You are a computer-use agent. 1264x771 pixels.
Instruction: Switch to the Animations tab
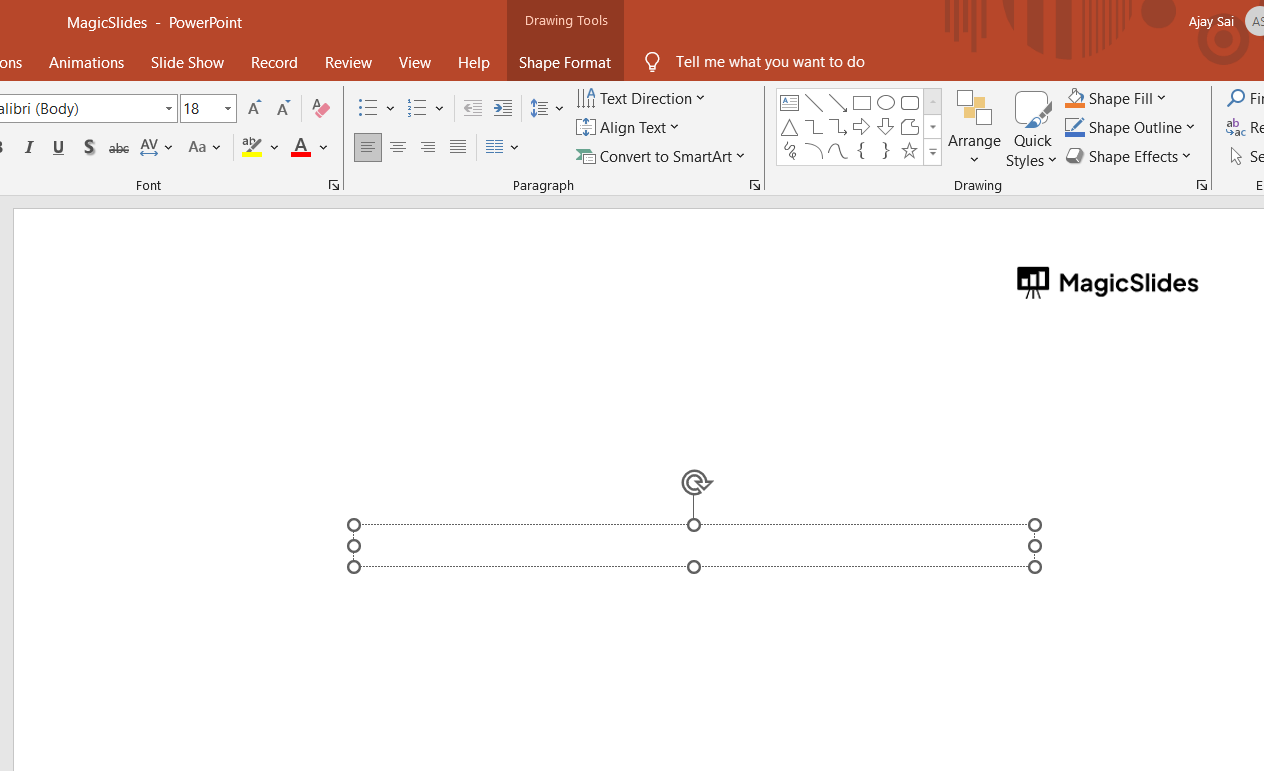87,62
